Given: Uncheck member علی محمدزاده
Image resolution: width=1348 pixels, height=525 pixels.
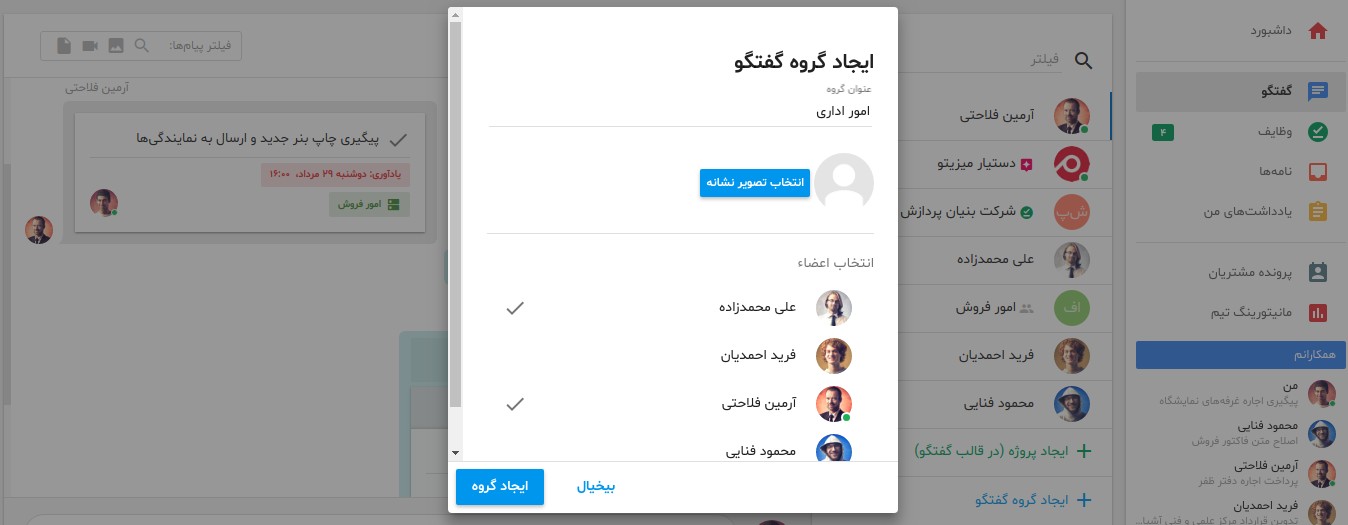Looking at the screenshot, I should coord(515,308).
